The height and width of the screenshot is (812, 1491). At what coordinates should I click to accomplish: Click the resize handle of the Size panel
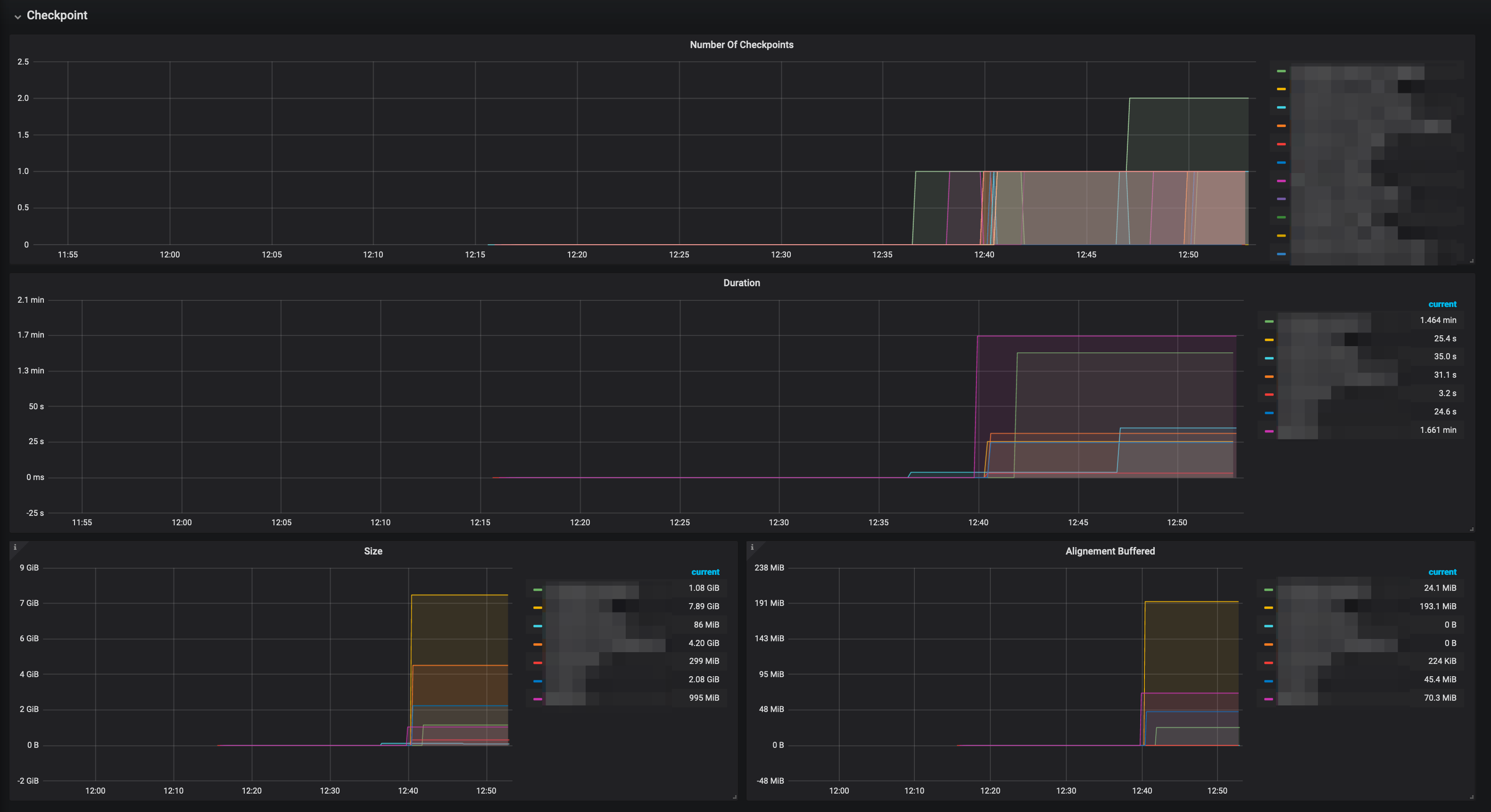pyautogui.click(x=735, y=797)
